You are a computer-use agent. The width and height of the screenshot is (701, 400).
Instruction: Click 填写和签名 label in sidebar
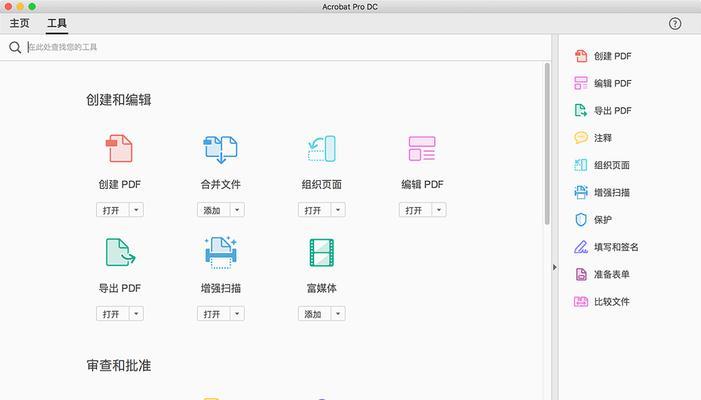616,247
